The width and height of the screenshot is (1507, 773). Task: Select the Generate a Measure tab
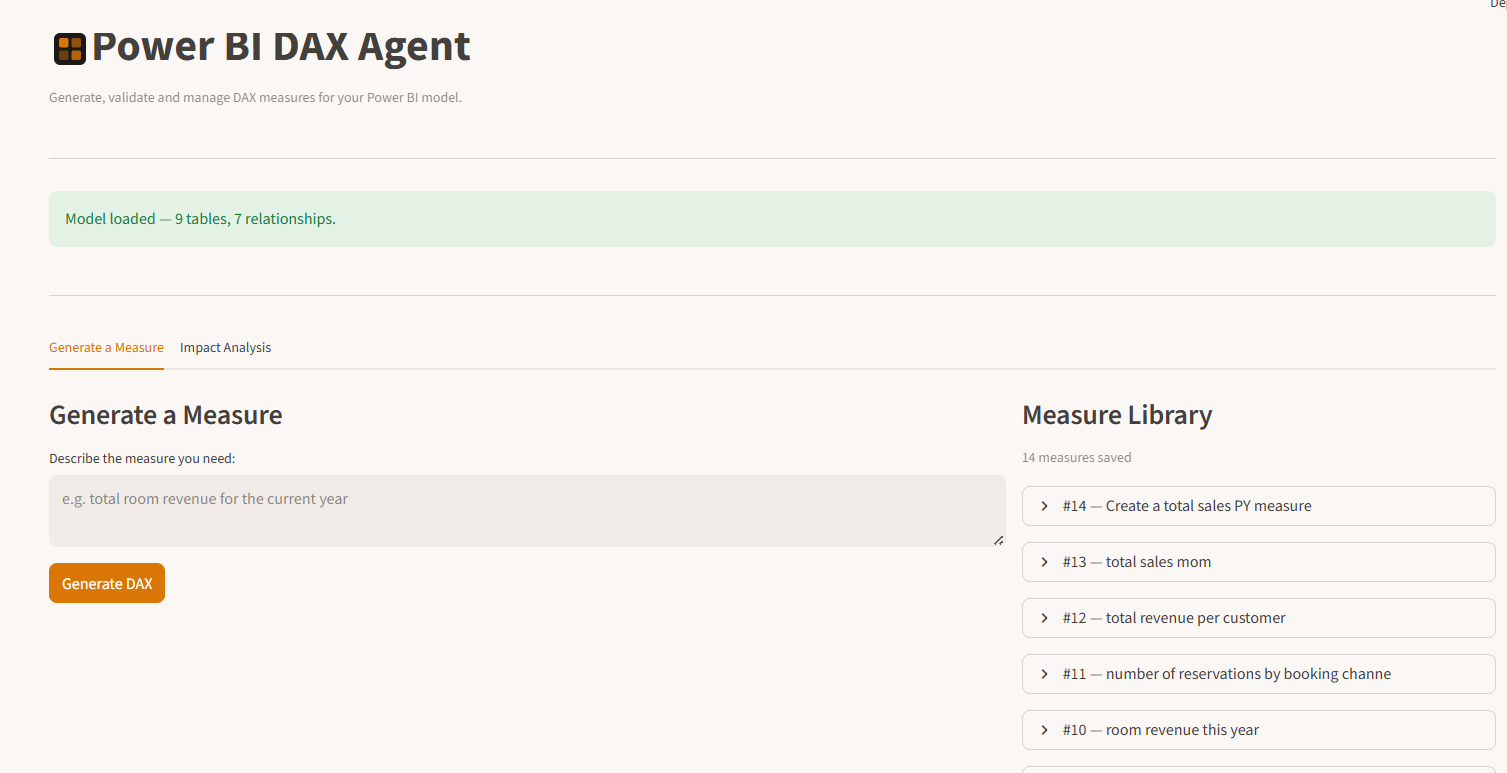pos(106,347)
